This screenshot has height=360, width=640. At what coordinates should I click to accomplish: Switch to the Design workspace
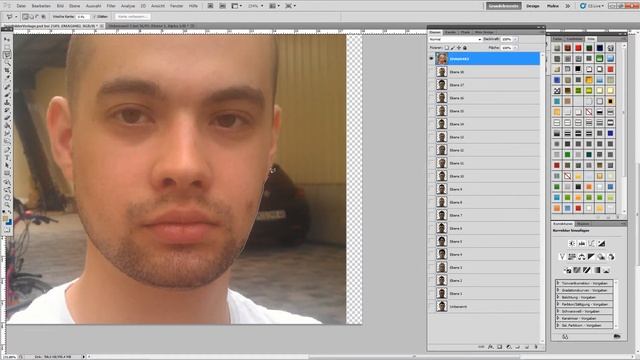(x=533, y=6)
